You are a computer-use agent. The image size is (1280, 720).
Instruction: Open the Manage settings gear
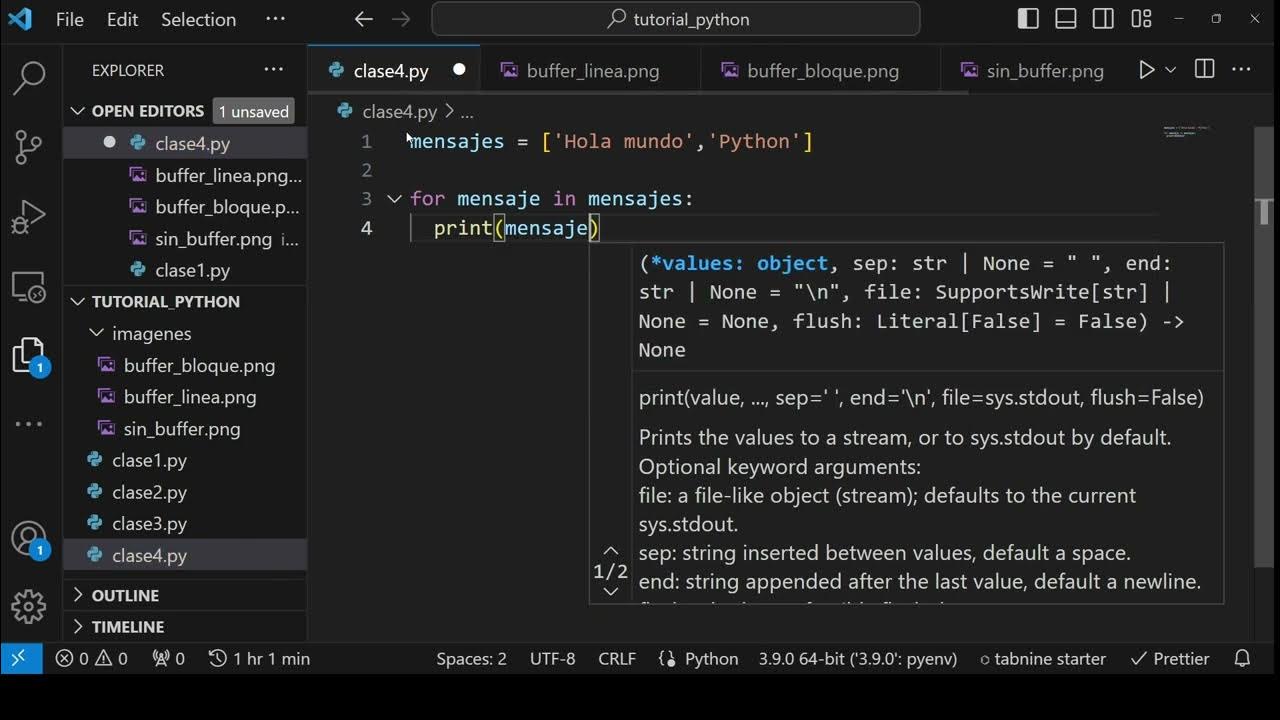pyautogui.click(x=29, y=607)
